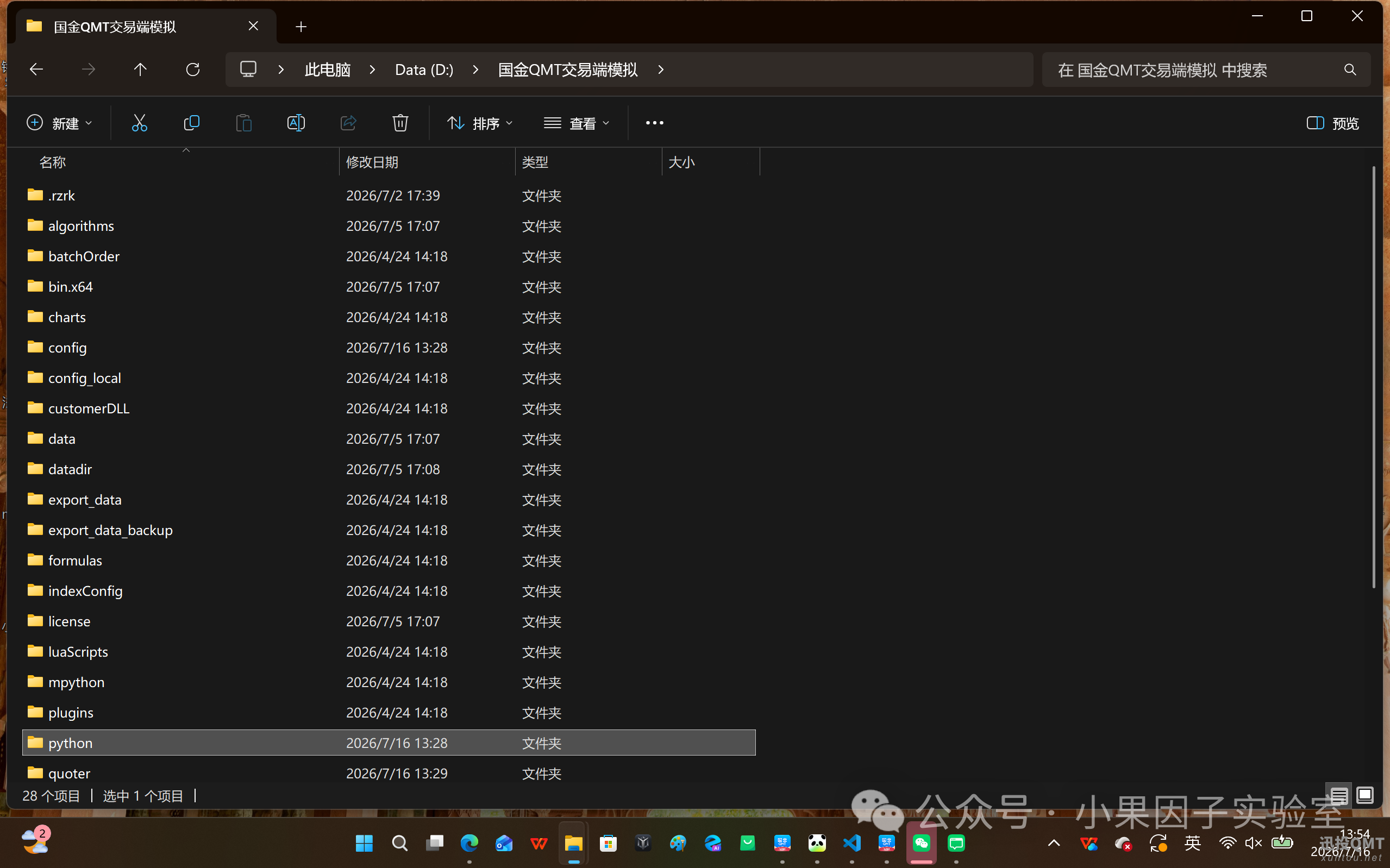
Task: Open the 新建 dropdown
Action: (x=59, y=123)
